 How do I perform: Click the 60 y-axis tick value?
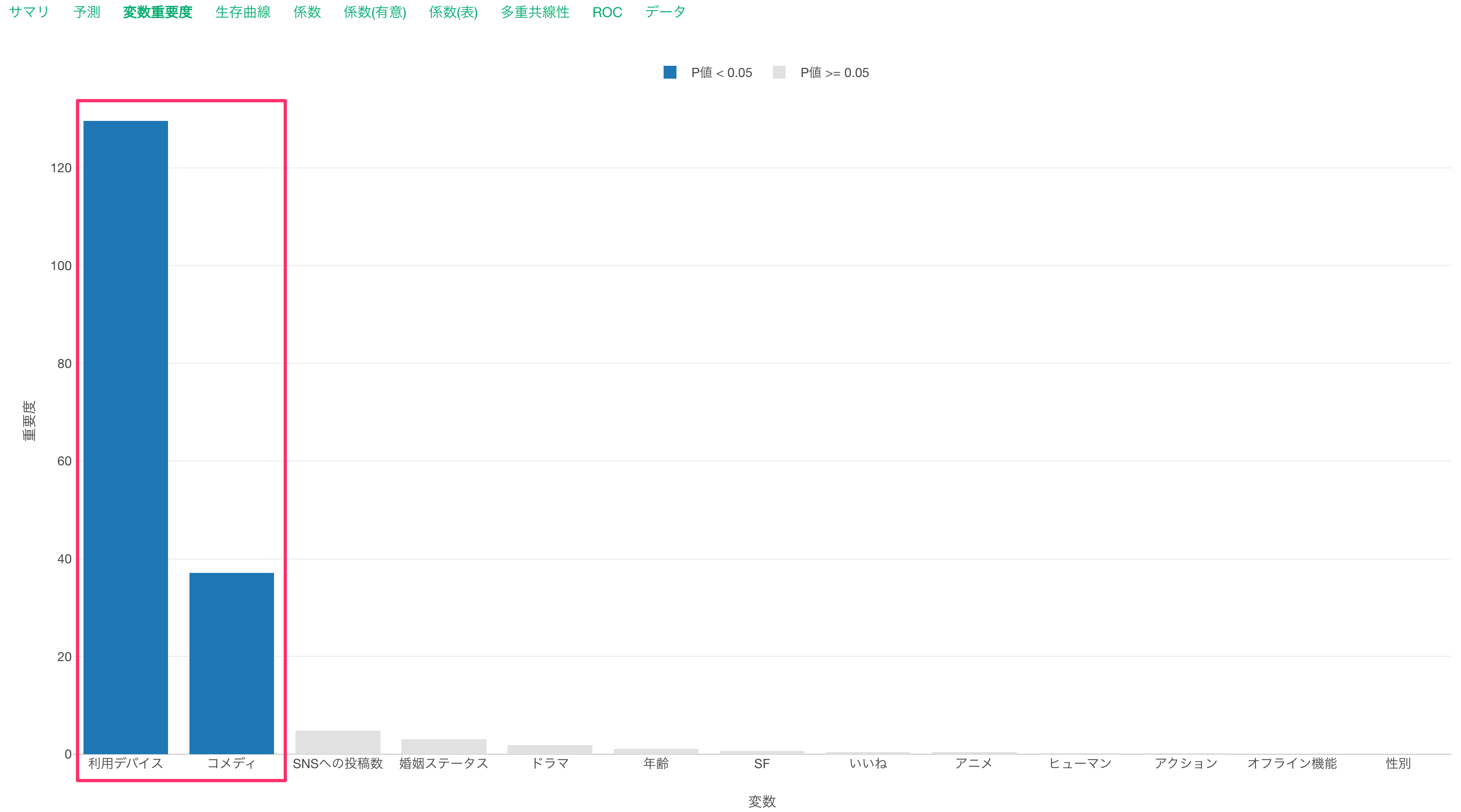click(x=65, y=461)
